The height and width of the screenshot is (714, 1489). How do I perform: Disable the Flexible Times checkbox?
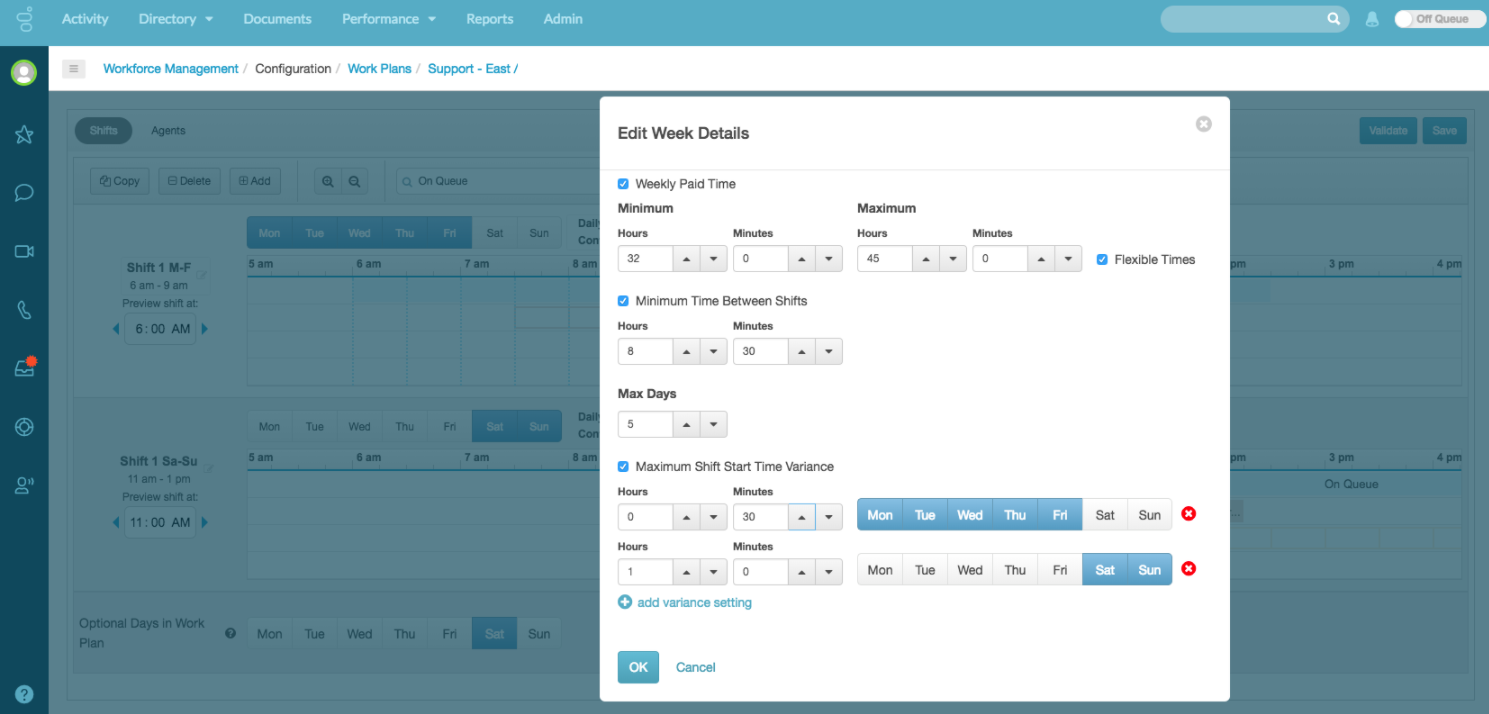[x=1102, y=259]
